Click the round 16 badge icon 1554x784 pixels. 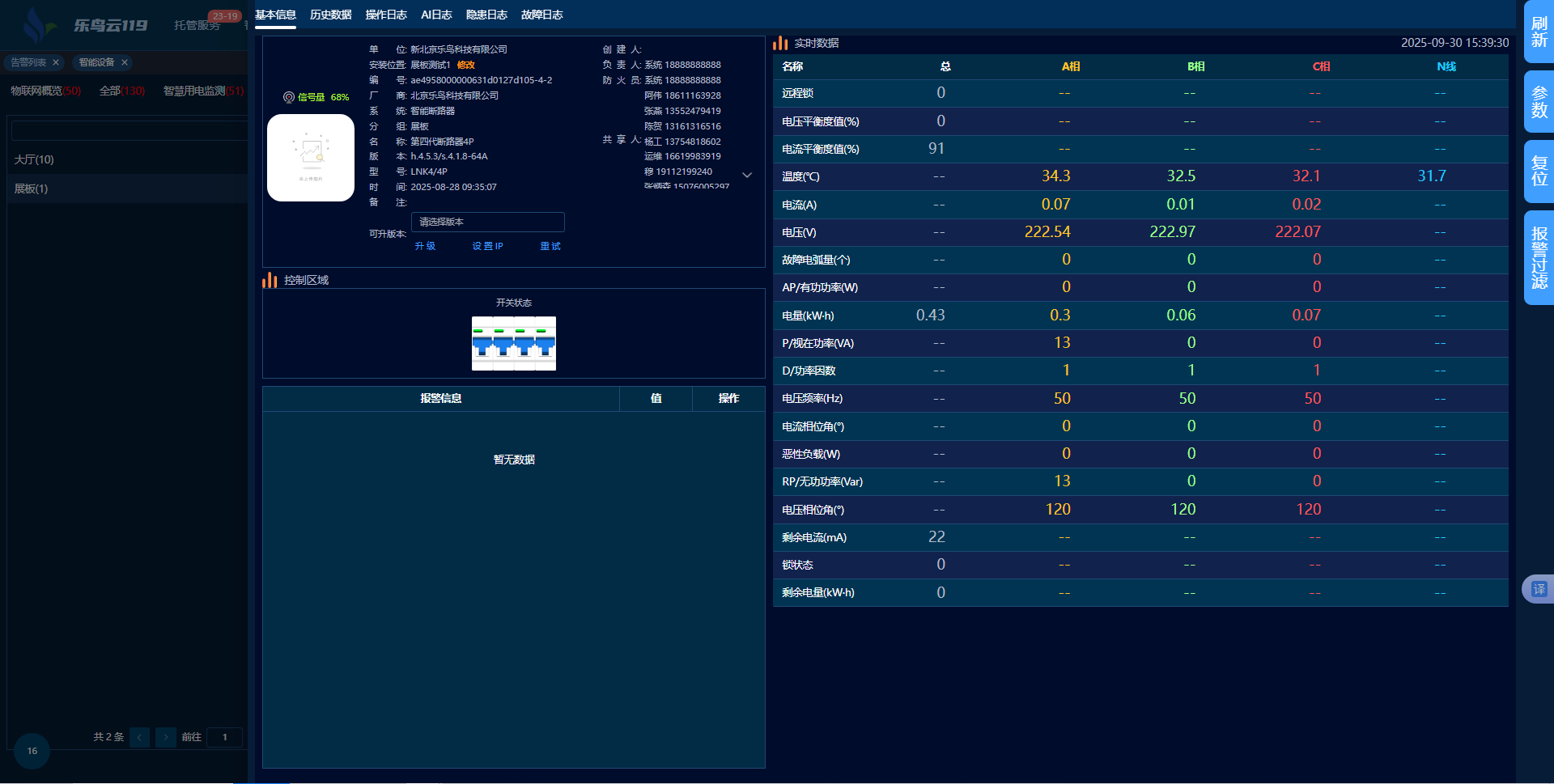click(x=32, y=751)
